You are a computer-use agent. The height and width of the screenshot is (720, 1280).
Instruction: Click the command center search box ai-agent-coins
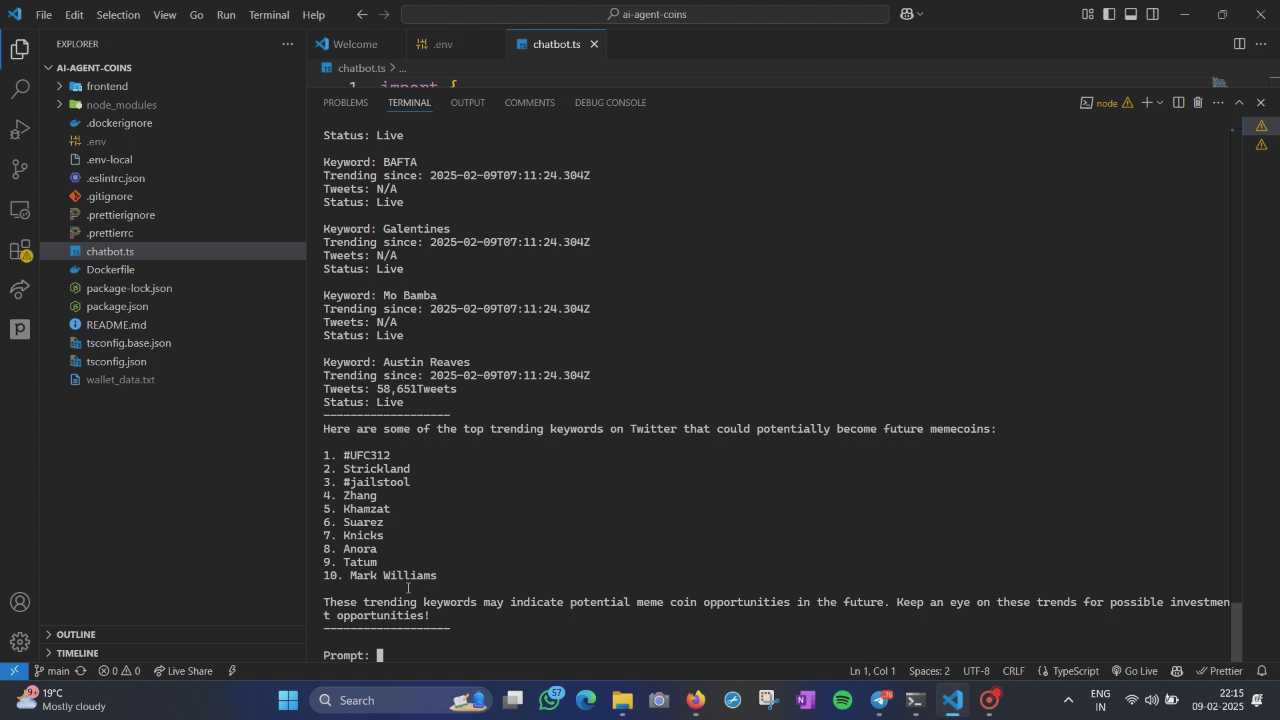(645, 14)
